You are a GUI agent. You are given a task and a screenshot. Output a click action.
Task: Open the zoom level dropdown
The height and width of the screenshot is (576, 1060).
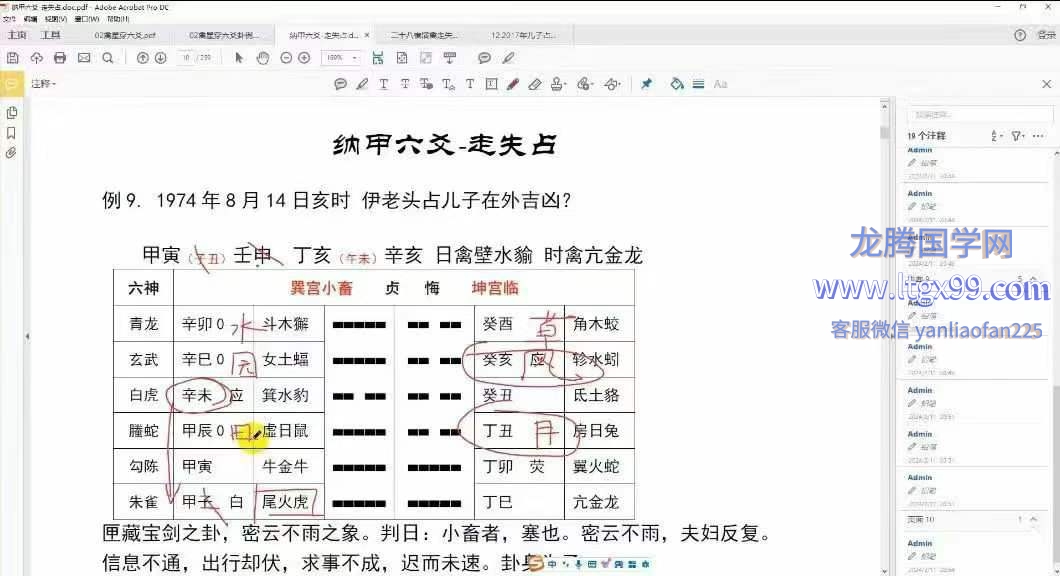tap(340, 58)
